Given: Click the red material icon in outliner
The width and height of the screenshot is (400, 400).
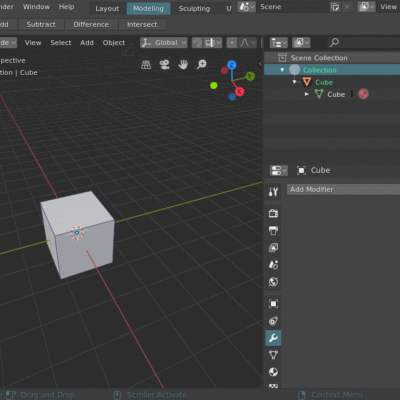Looking at the screenshot, I should [x=363, y=94].
